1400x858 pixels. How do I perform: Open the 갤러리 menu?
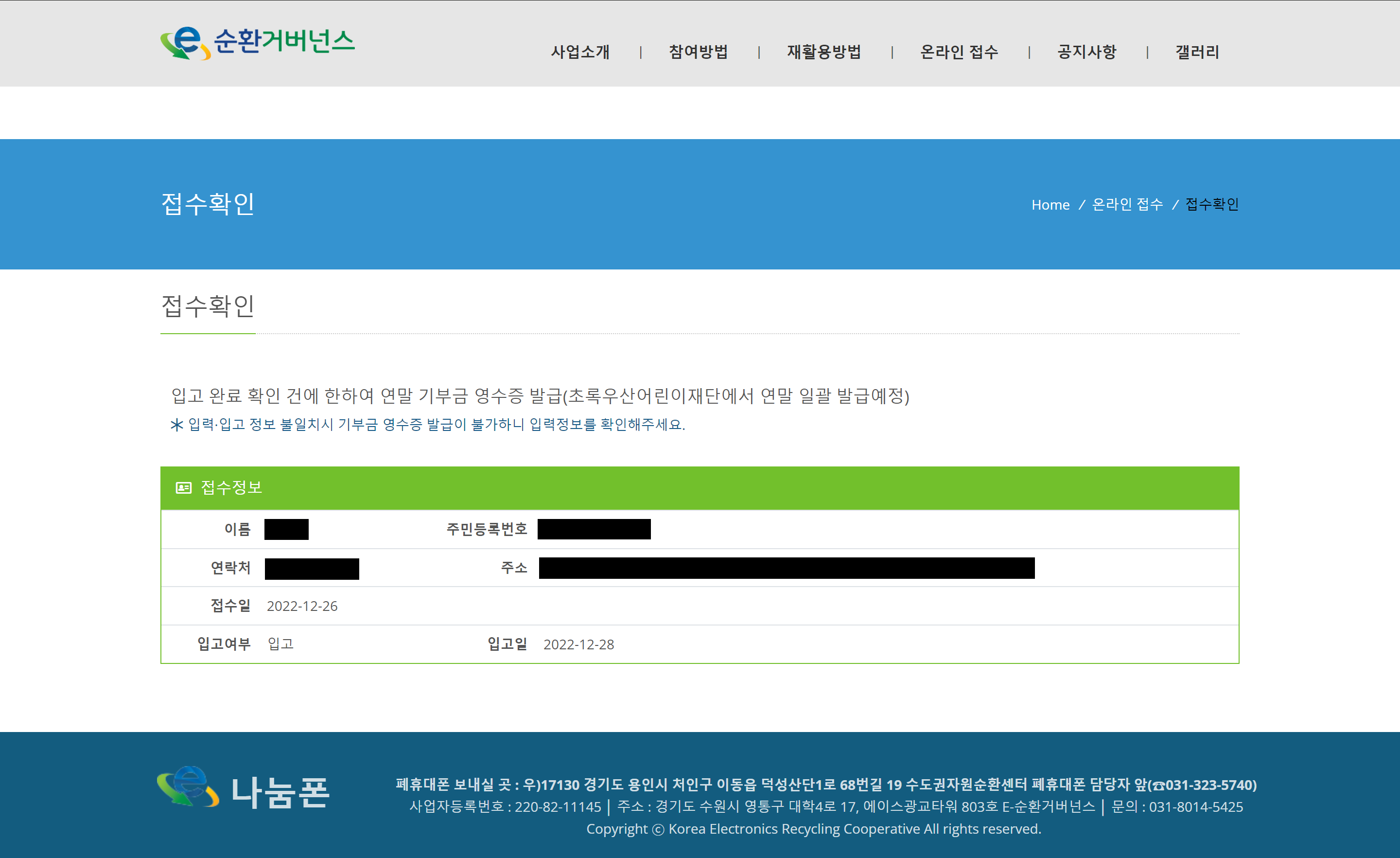(x=1197, y=53)
